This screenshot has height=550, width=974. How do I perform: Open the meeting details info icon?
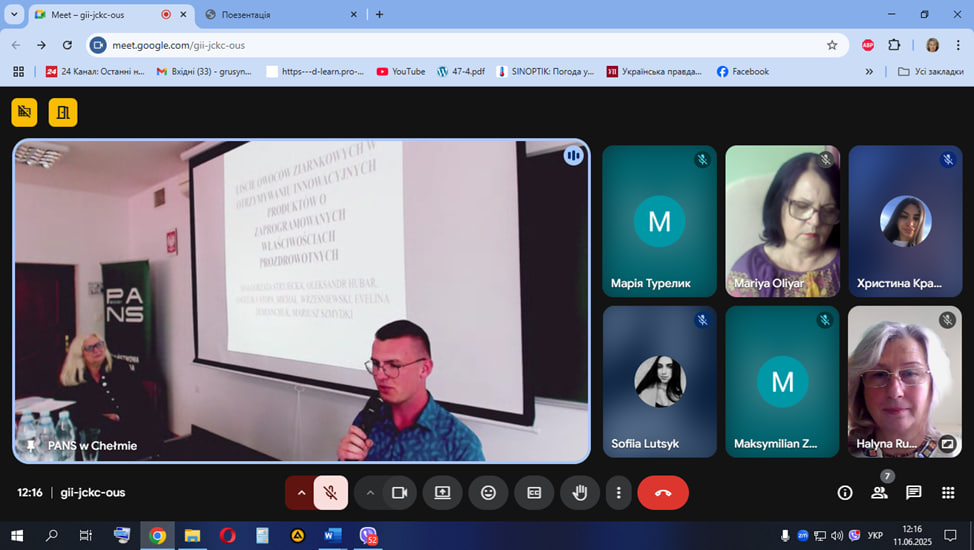(x=845, y=492)
